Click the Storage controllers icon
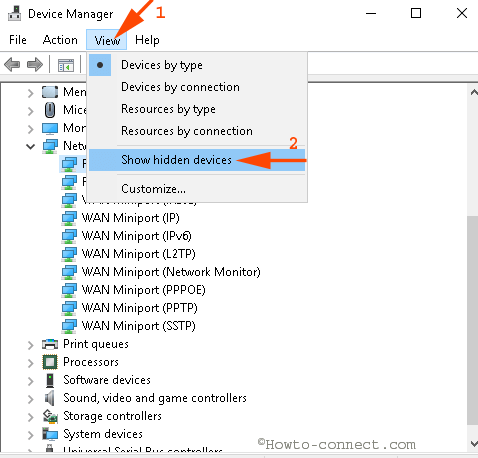 point(50,416)
